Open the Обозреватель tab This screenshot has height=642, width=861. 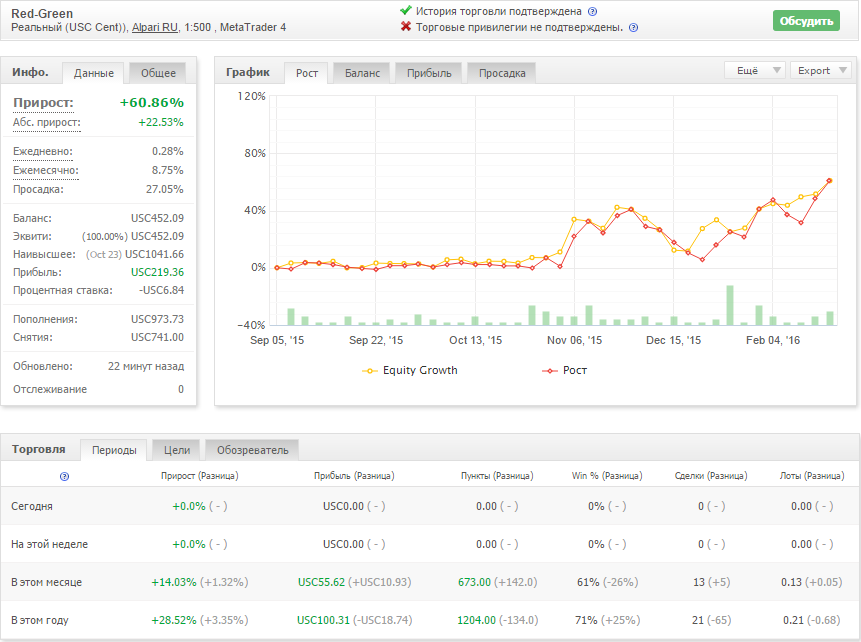(252, 450)
